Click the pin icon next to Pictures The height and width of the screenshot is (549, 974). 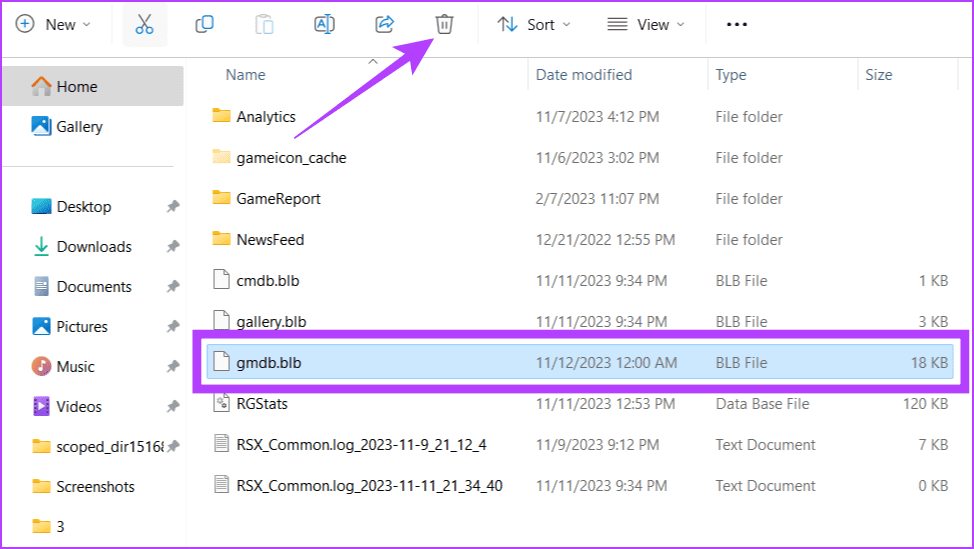coord(173,326)
